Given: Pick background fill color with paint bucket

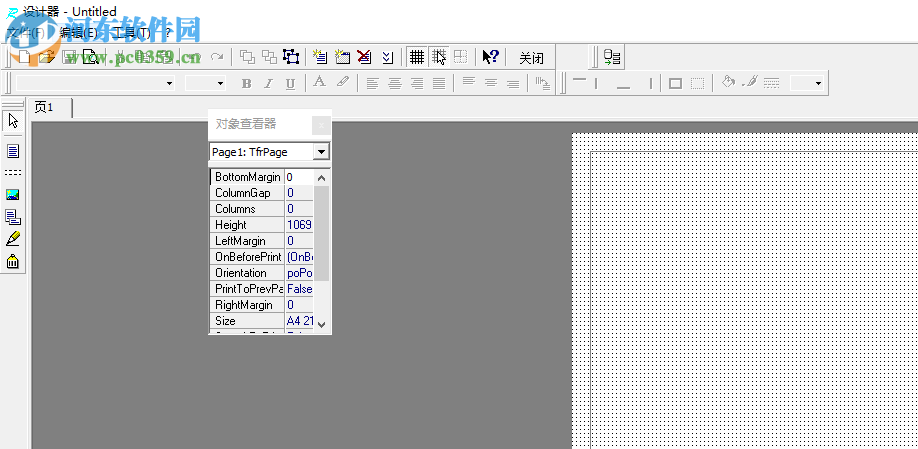Looking at the screenshot, I should (728, 83).
